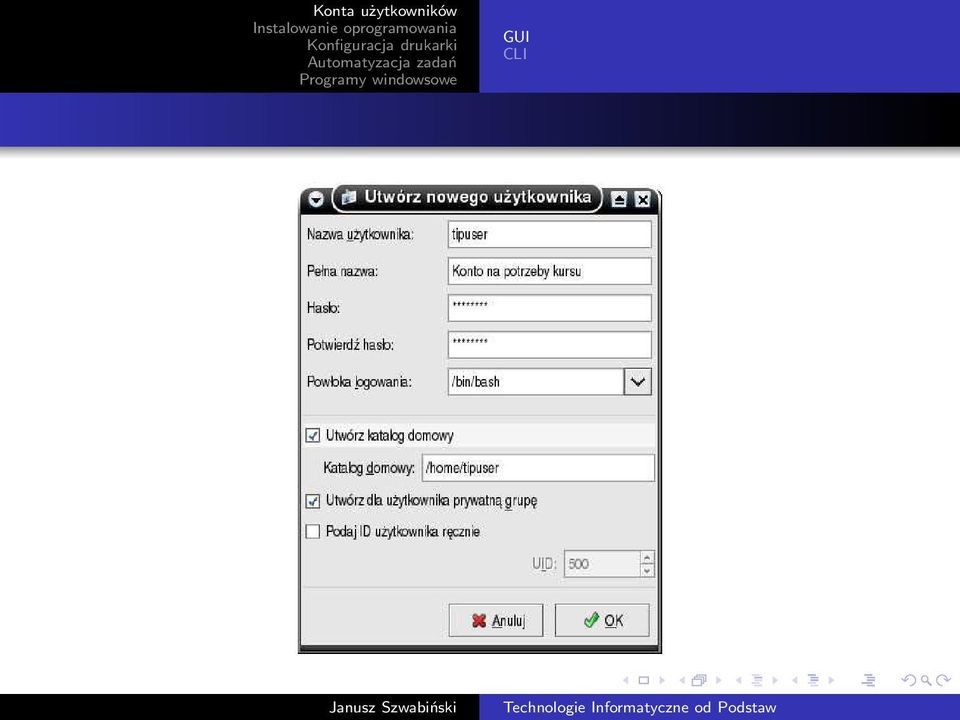Click the dialog title Utwórz nowego użytkownika
The height and width of the screenshot is (720, 960).
point(478,197)
